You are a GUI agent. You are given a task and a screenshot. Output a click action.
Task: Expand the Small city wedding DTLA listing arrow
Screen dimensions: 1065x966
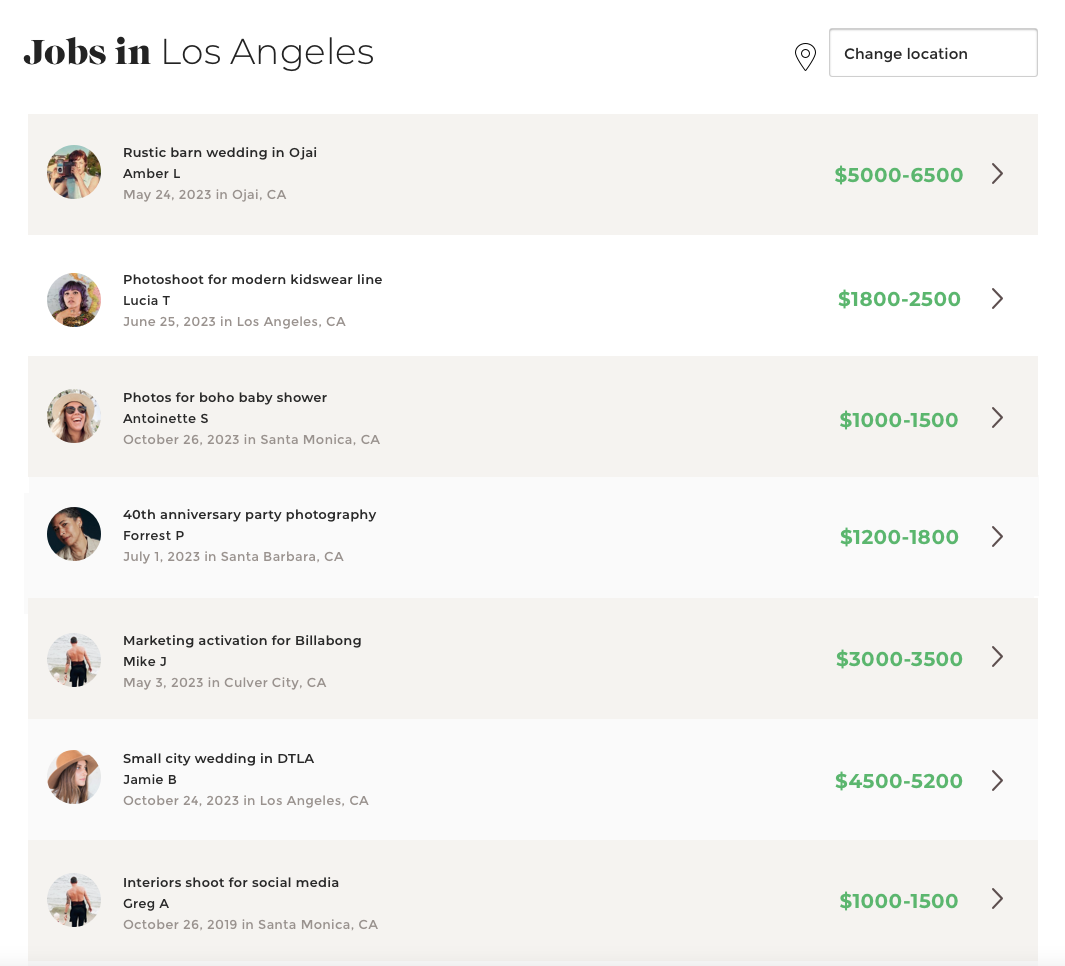pyautogui.click(x=997, y=781)
